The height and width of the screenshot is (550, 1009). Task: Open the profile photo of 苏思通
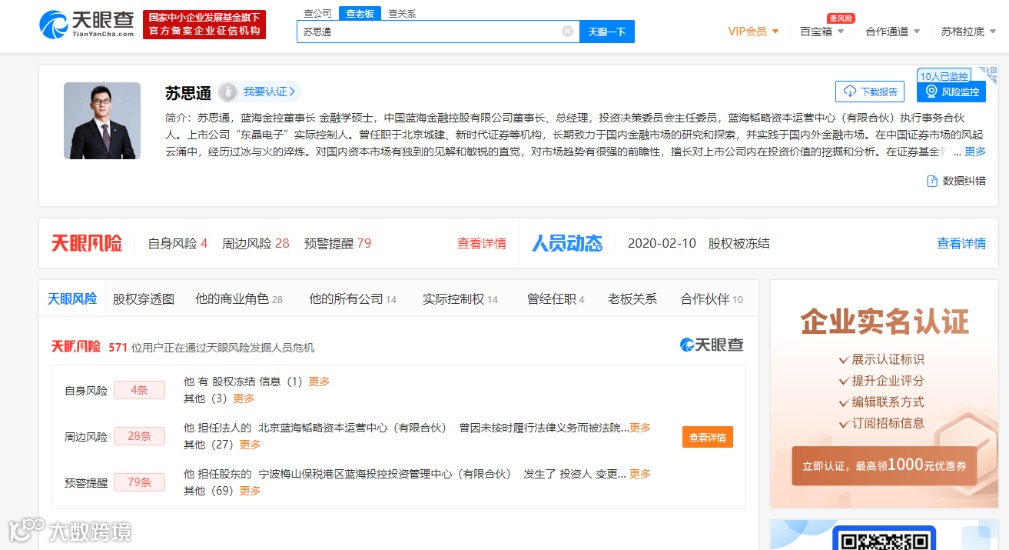[x=102, y=120]
